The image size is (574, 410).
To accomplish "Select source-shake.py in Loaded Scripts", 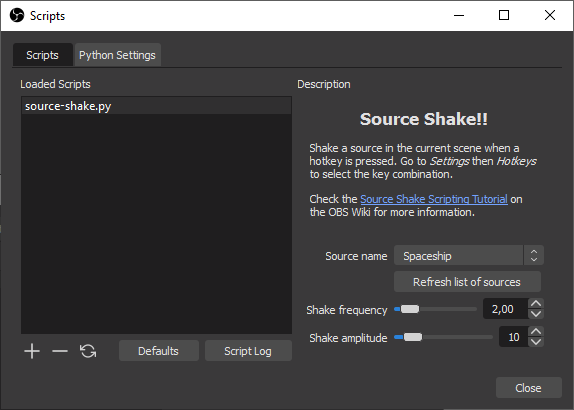I will tap(156, 106).
